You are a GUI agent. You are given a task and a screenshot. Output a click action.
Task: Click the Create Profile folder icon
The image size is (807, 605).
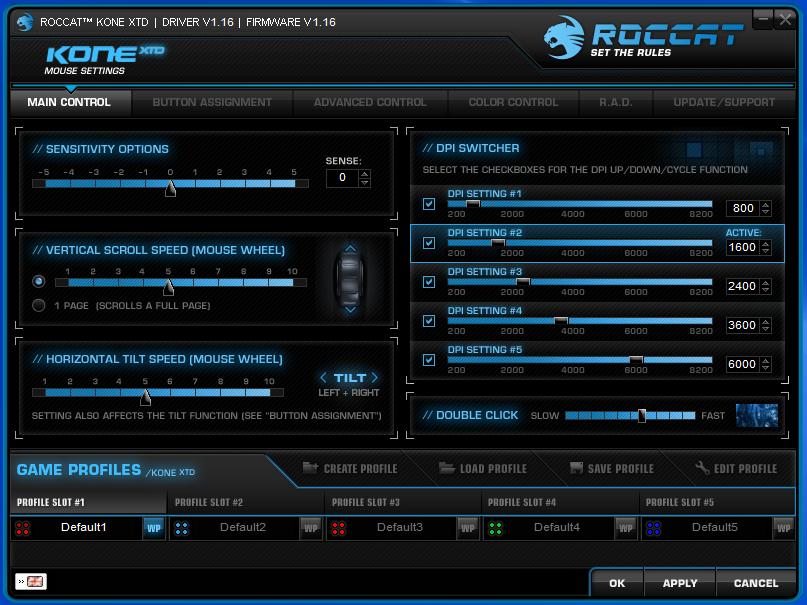pos(310,468)
